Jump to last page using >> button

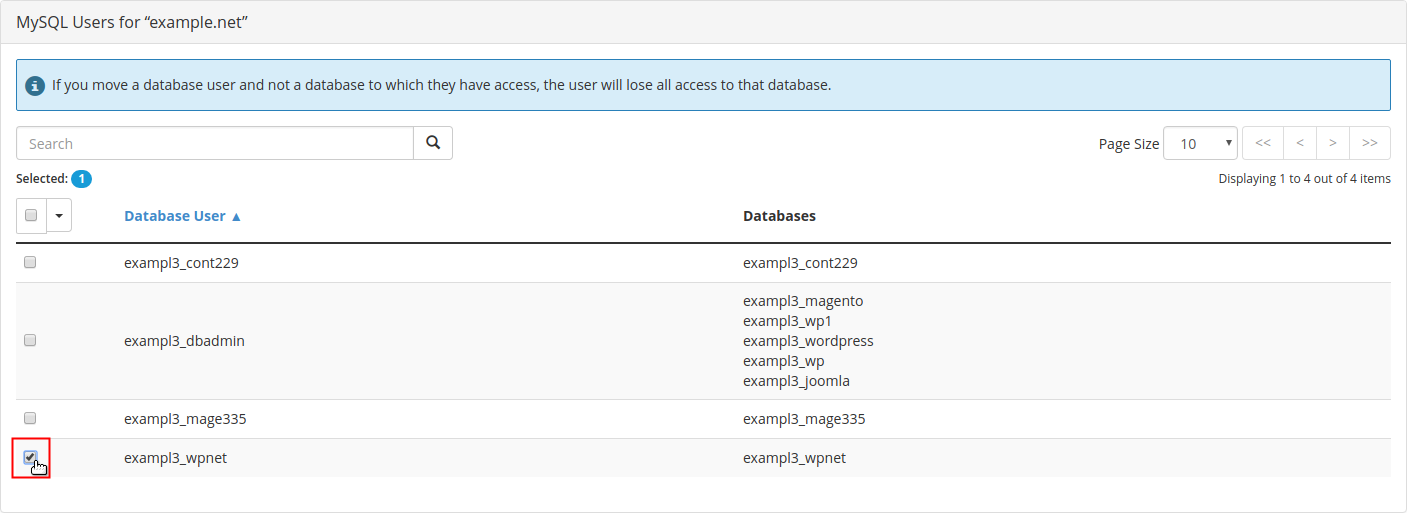[1370, 143]
